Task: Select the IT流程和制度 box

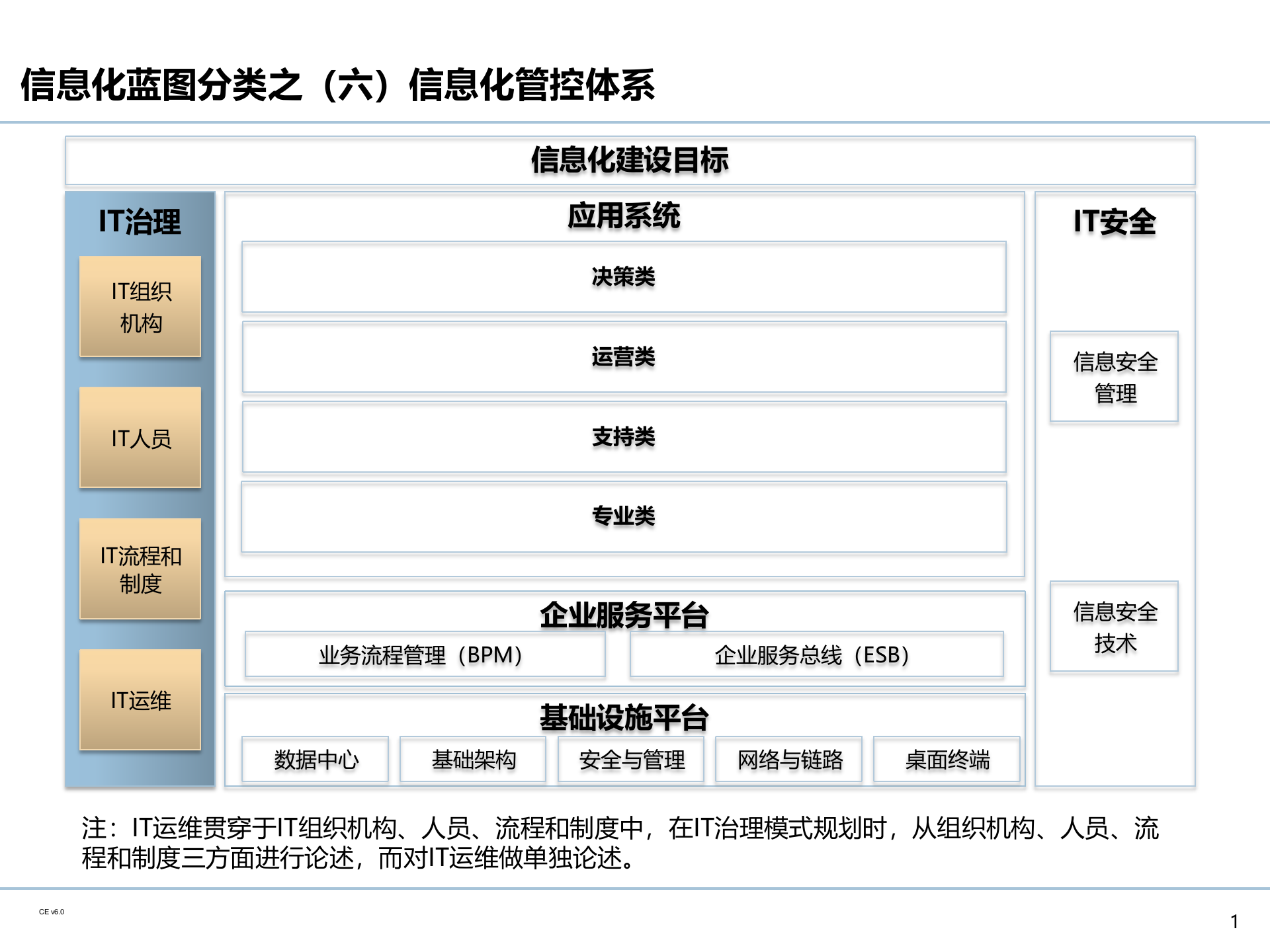Action: coord(140,570)
